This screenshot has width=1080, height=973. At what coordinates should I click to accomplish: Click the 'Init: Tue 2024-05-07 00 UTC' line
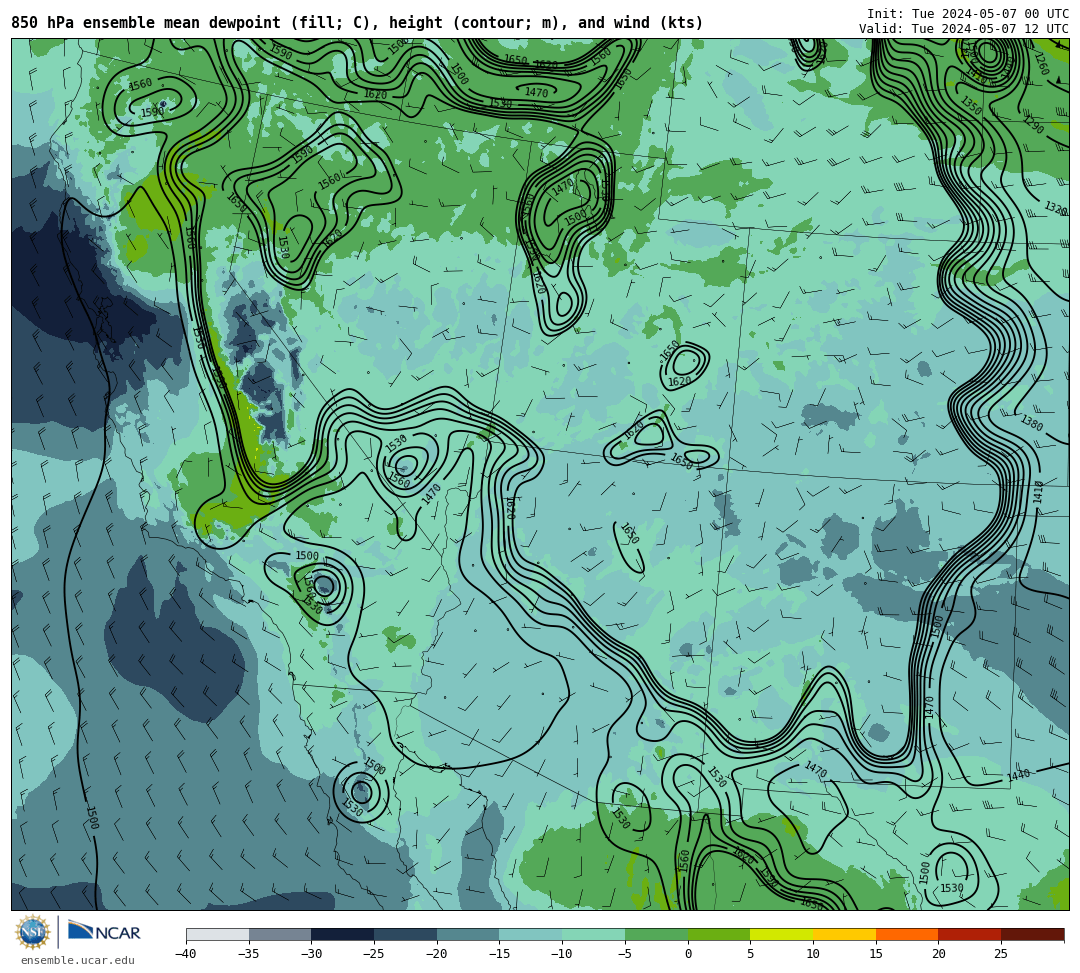tap(968, 14)
